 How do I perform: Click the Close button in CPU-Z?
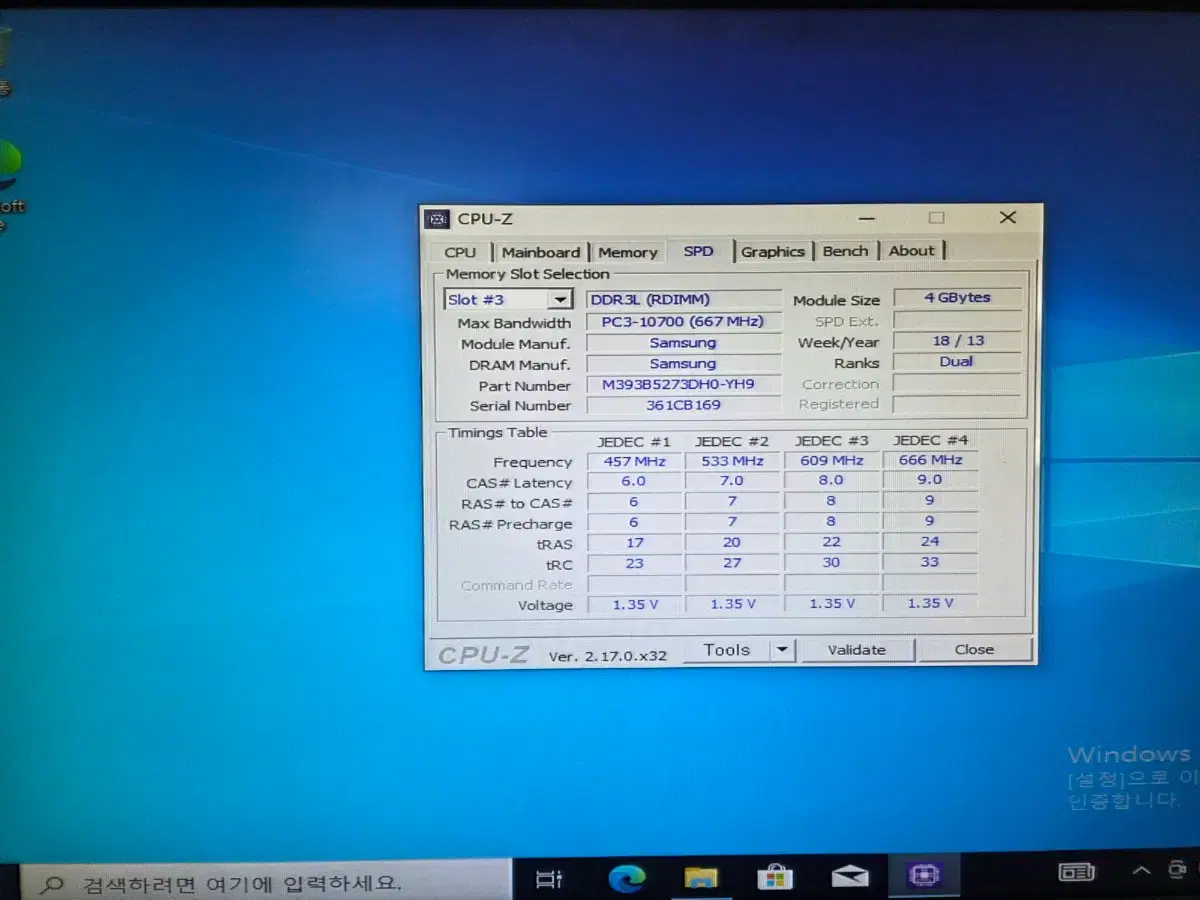pos(974,649)
